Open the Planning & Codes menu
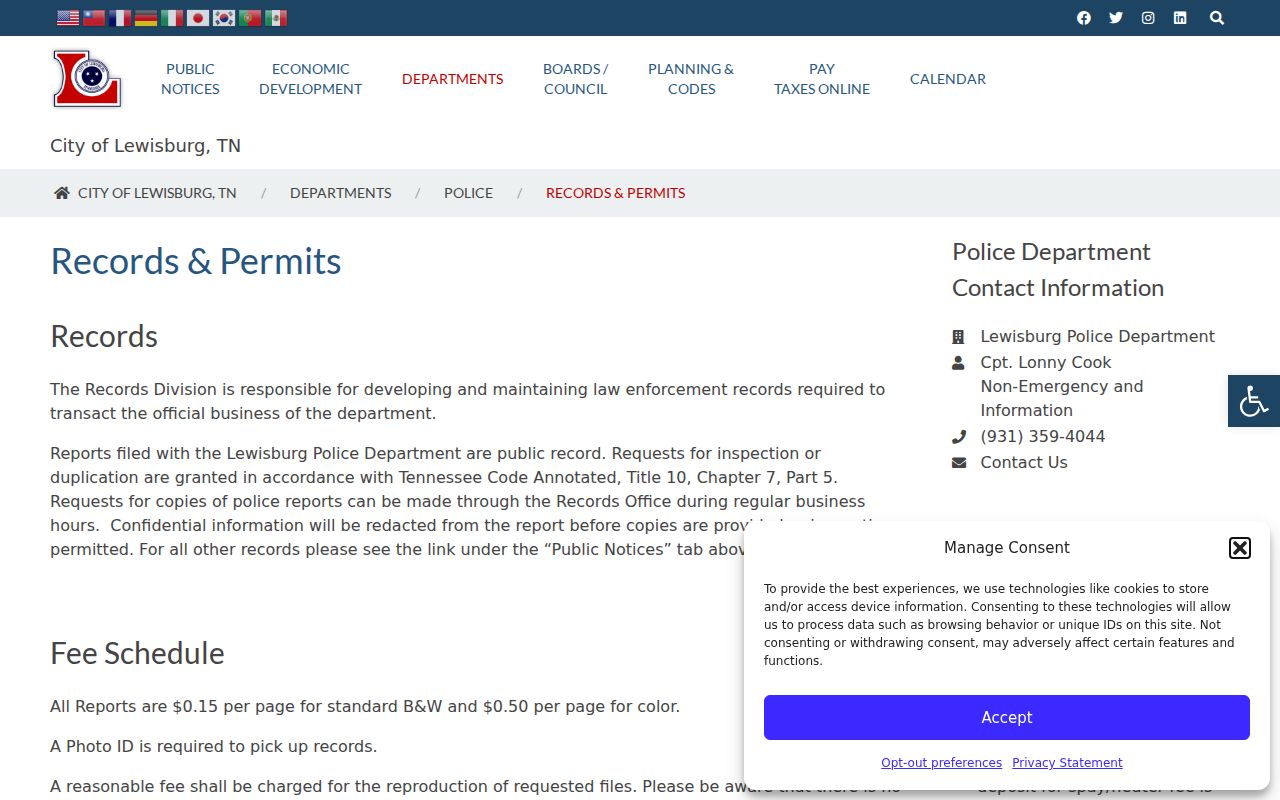The width and height of the screenshot is (1280, 800). tap(691, 79)
